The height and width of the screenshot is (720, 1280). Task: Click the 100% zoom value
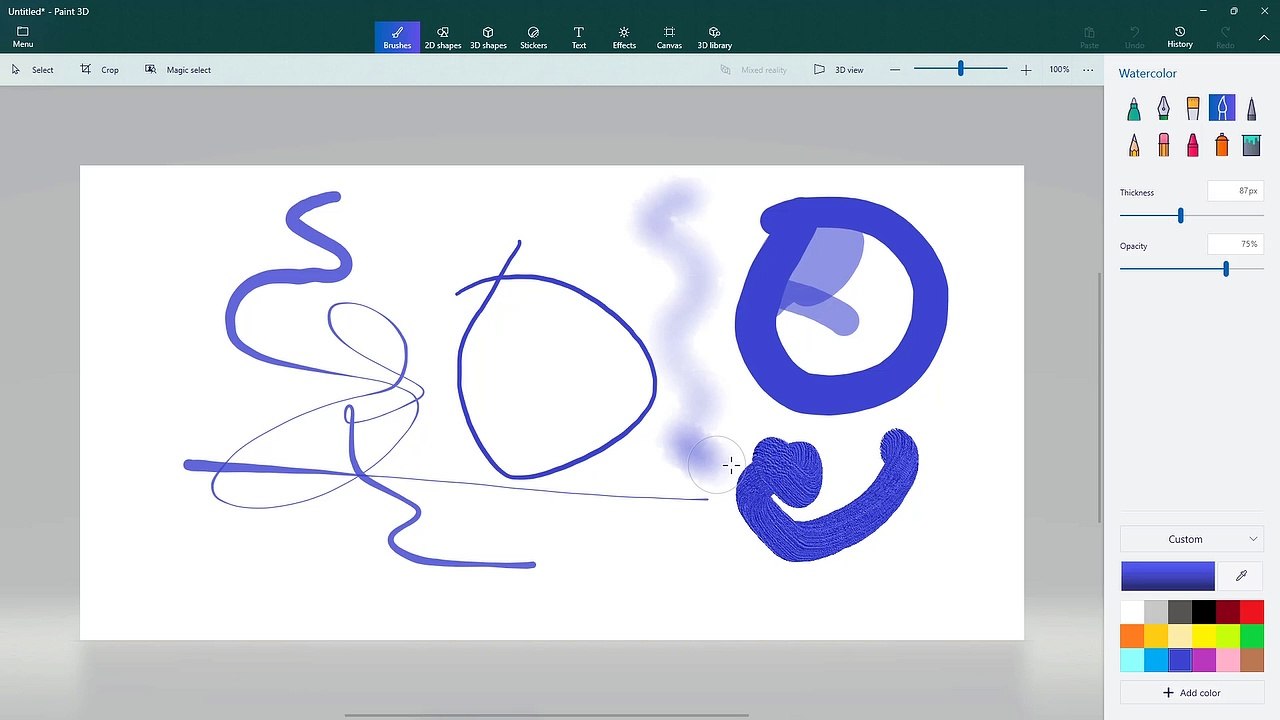point(1059,70)
